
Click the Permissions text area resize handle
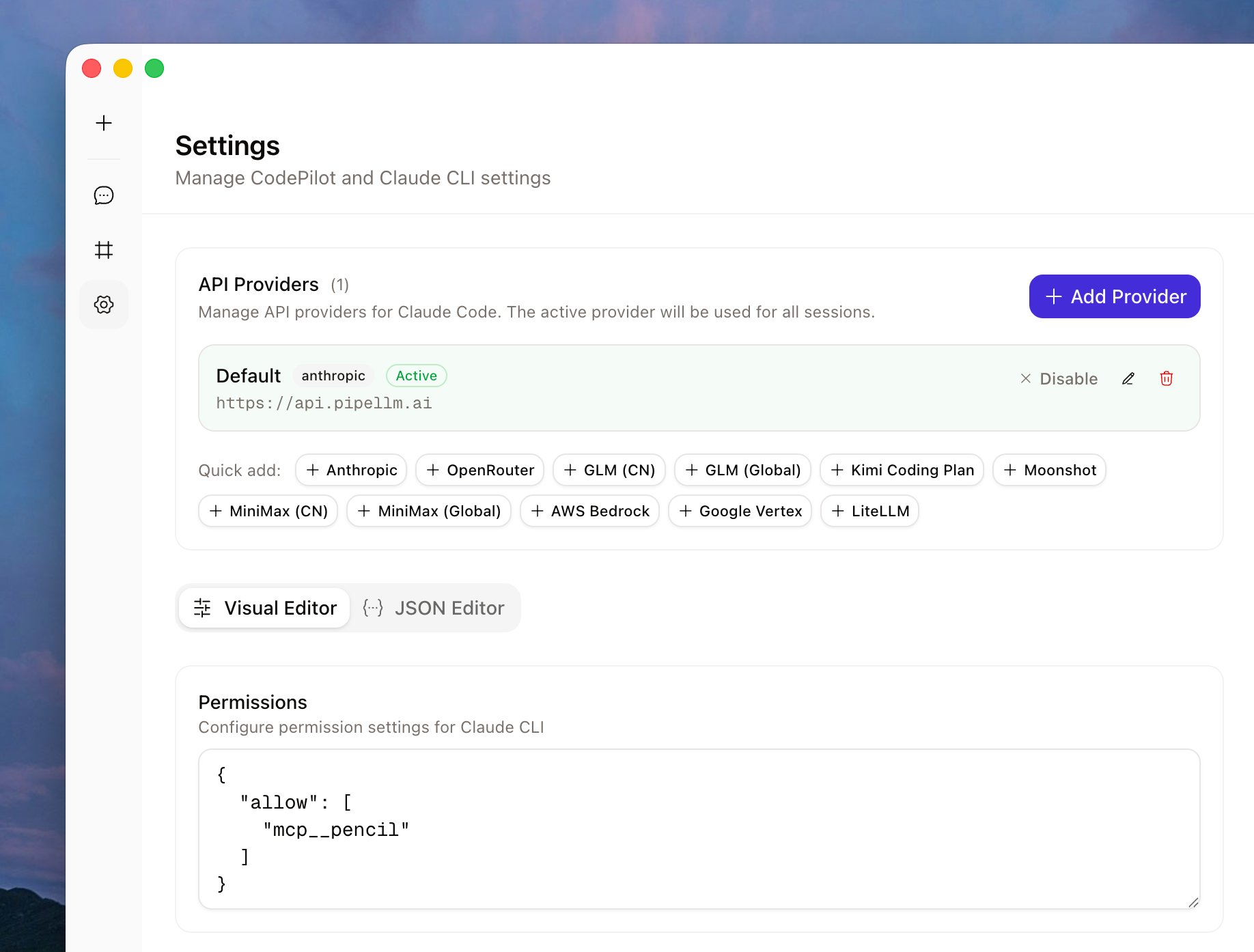coord(1193,902)
